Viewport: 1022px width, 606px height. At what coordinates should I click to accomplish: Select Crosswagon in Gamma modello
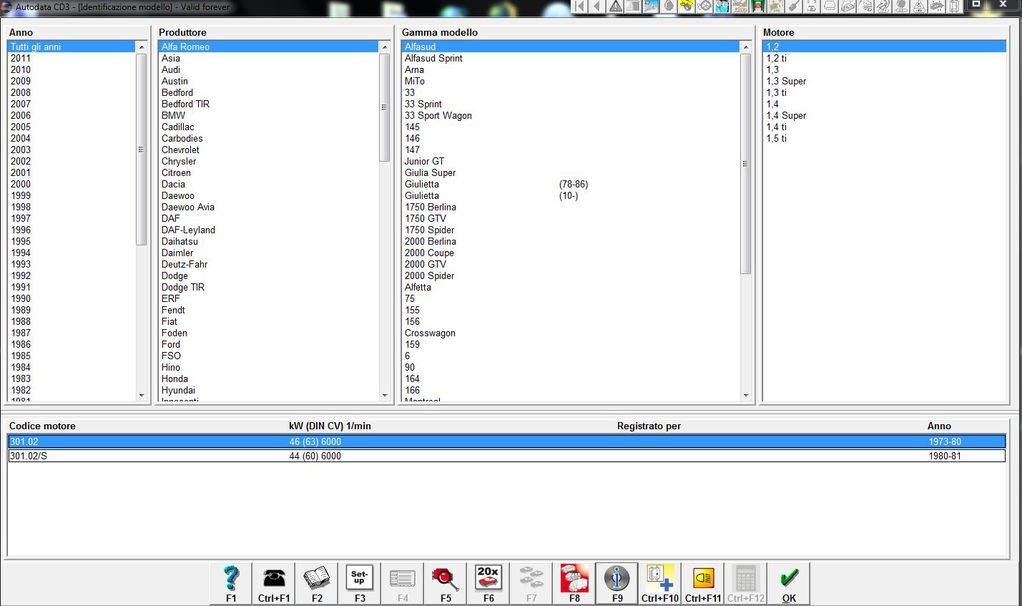(571, 333)
